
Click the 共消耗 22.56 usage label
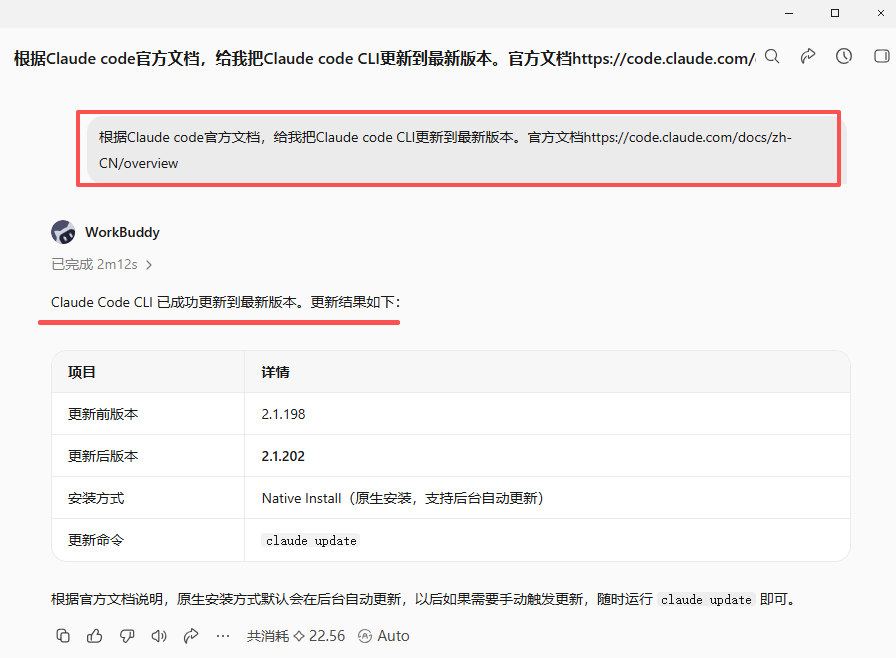tap(296, 636)
